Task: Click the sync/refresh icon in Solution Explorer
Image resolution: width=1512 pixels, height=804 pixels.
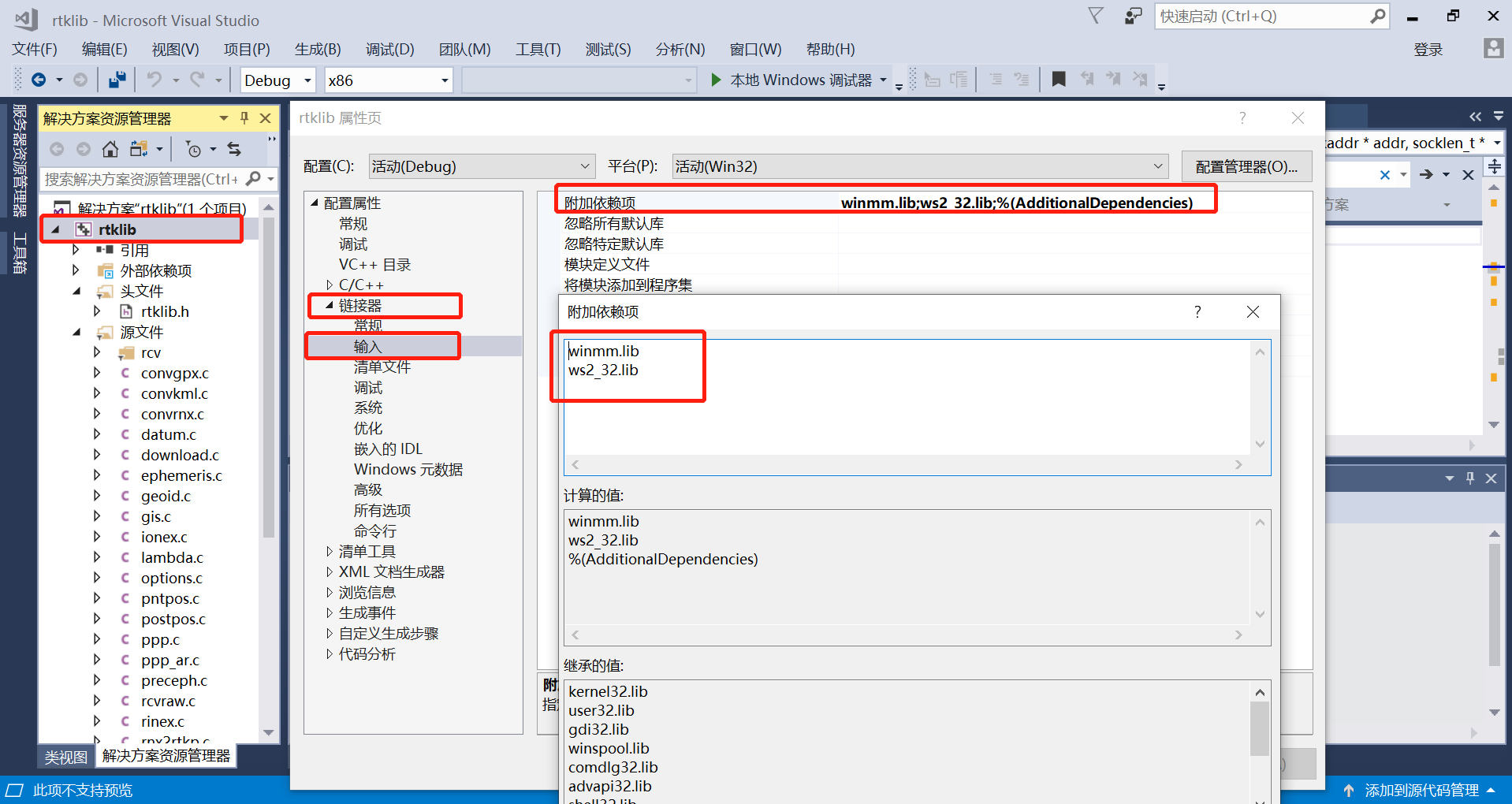Action: (234, 149)
